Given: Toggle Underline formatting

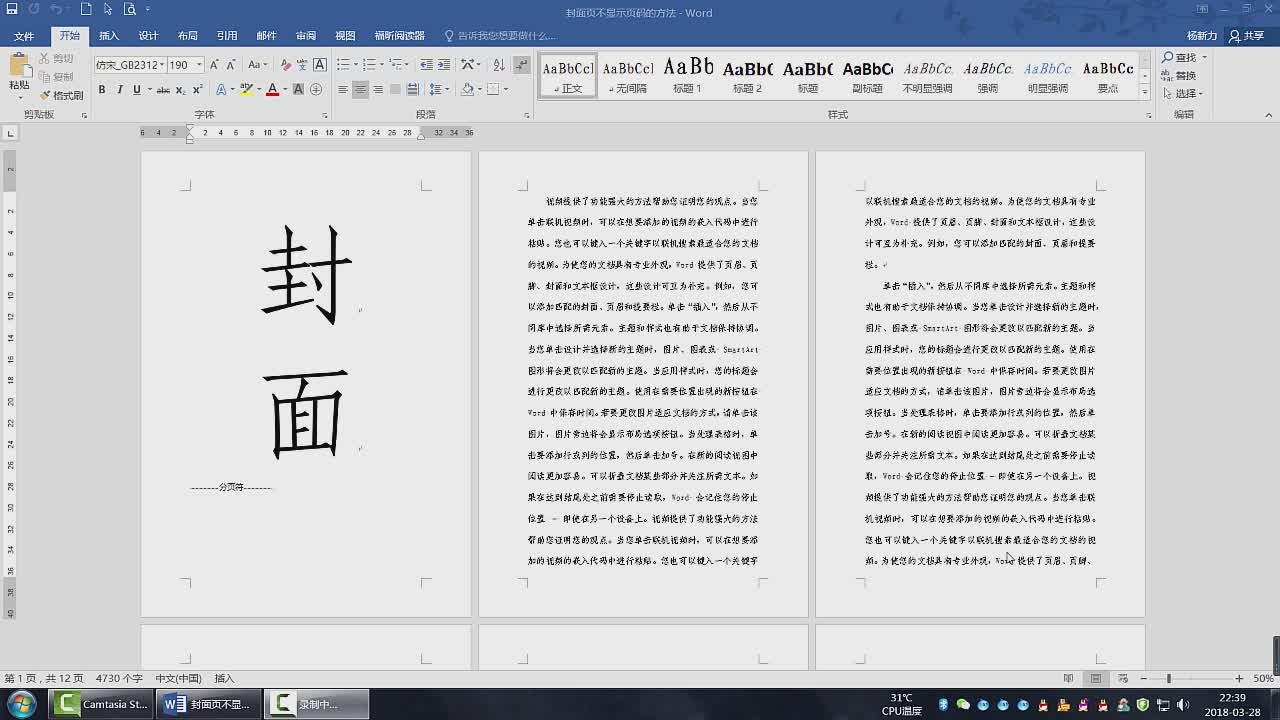Looking at the screenshot, I should [136, 90].
